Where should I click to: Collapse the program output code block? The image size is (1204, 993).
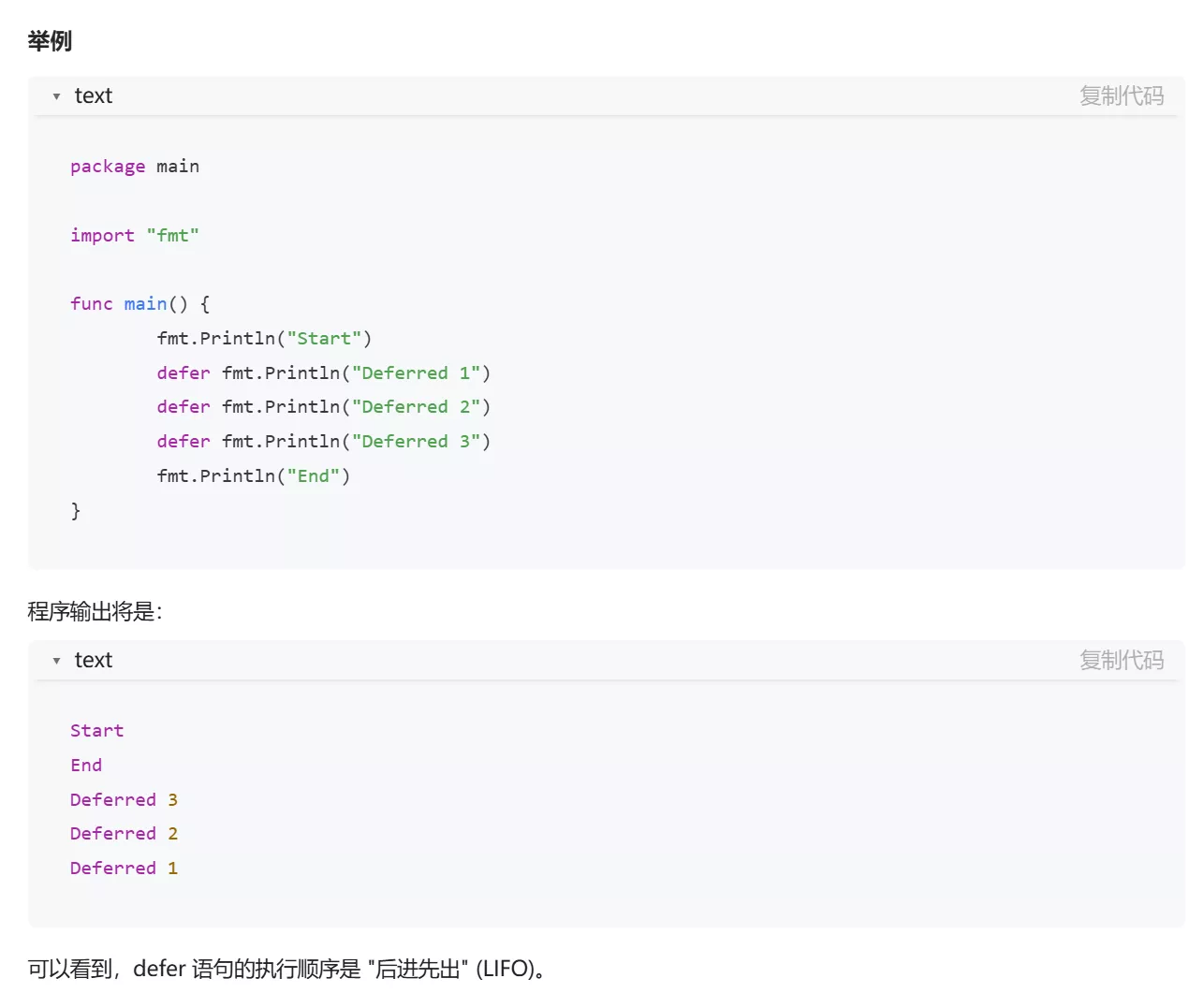(56, 661)
